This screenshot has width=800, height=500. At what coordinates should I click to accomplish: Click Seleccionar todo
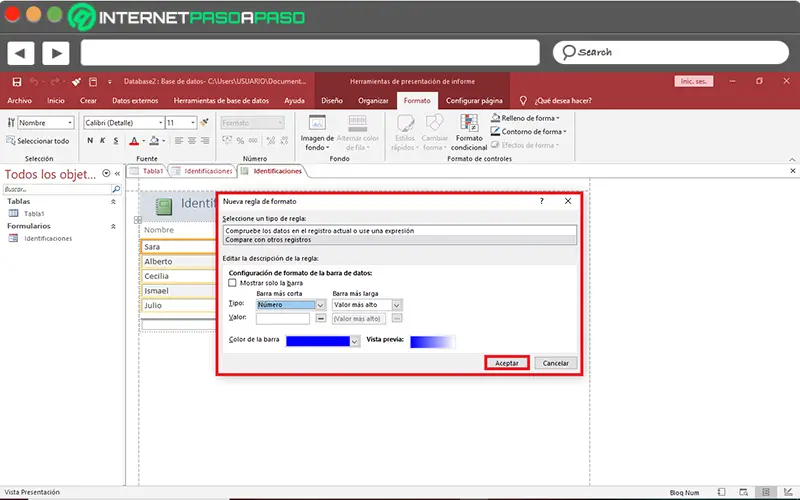point(38,141)
